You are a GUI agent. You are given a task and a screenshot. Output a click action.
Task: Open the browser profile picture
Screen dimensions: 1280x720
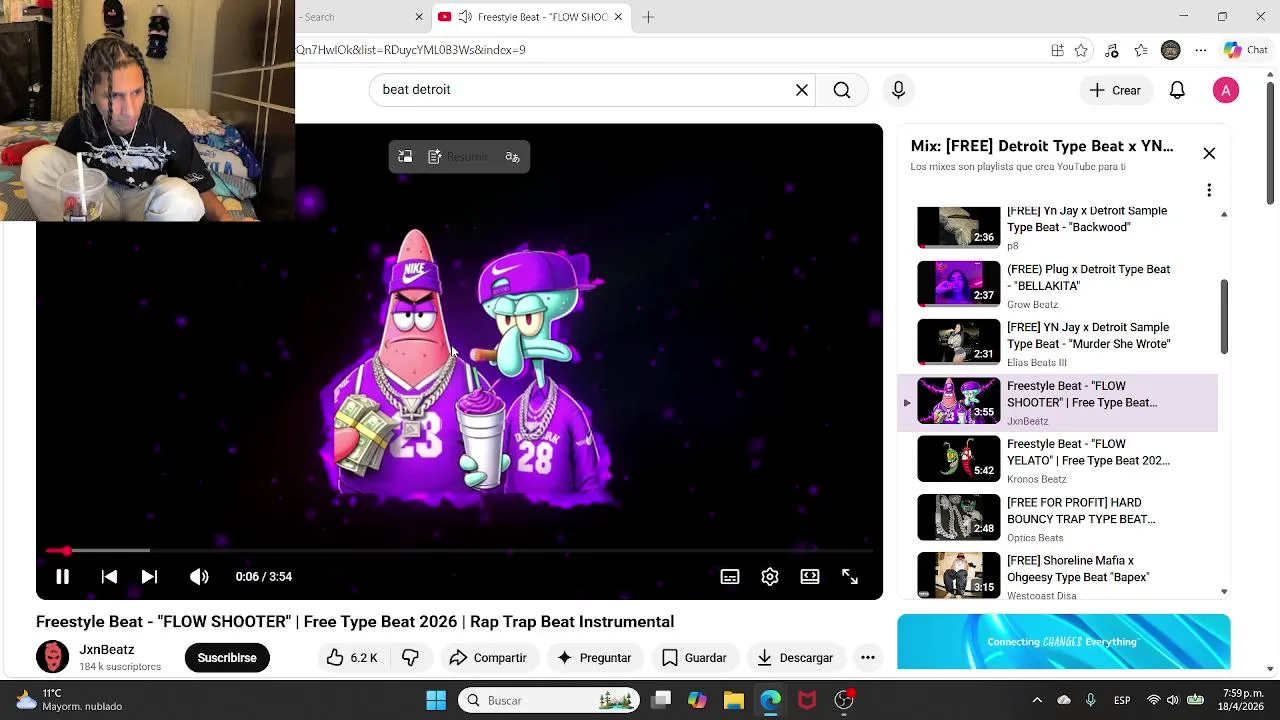pyautogui.click(x=1171, y=51)
